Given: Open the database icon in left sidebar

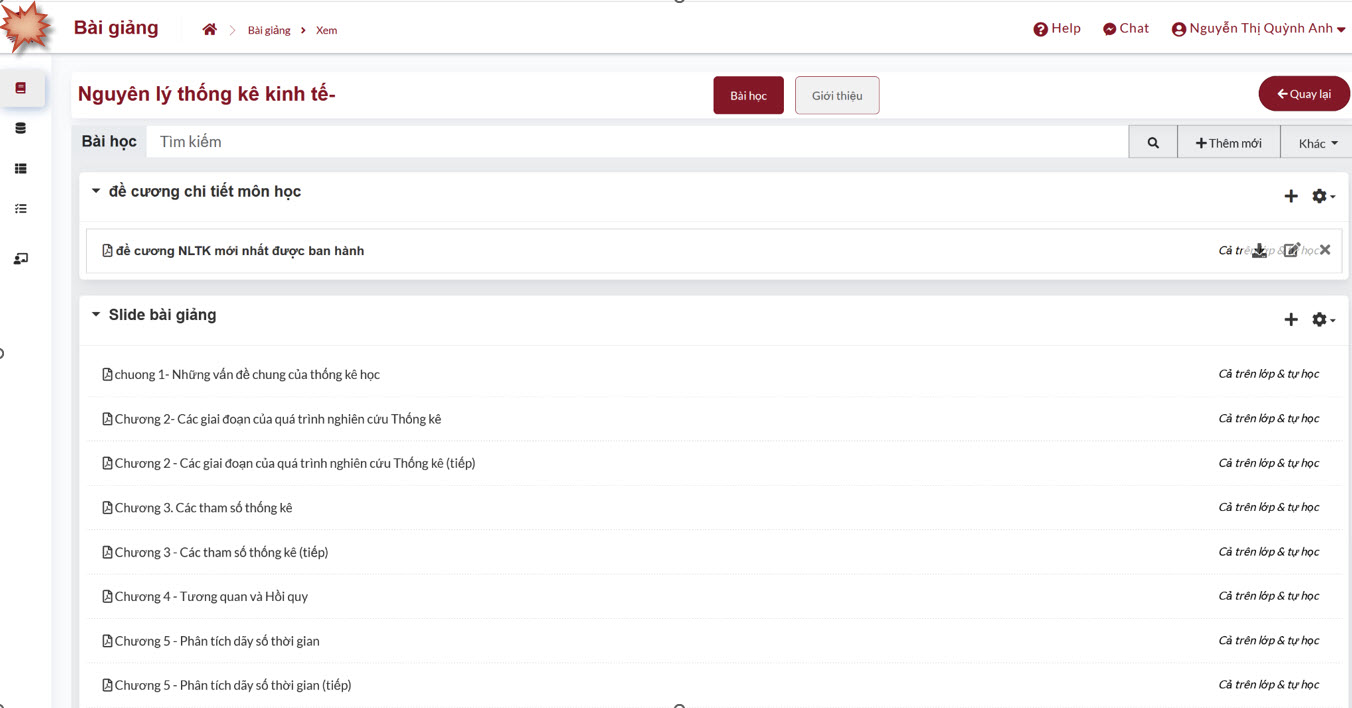Looking at the screenshot, I should click(x=21, y=129).
